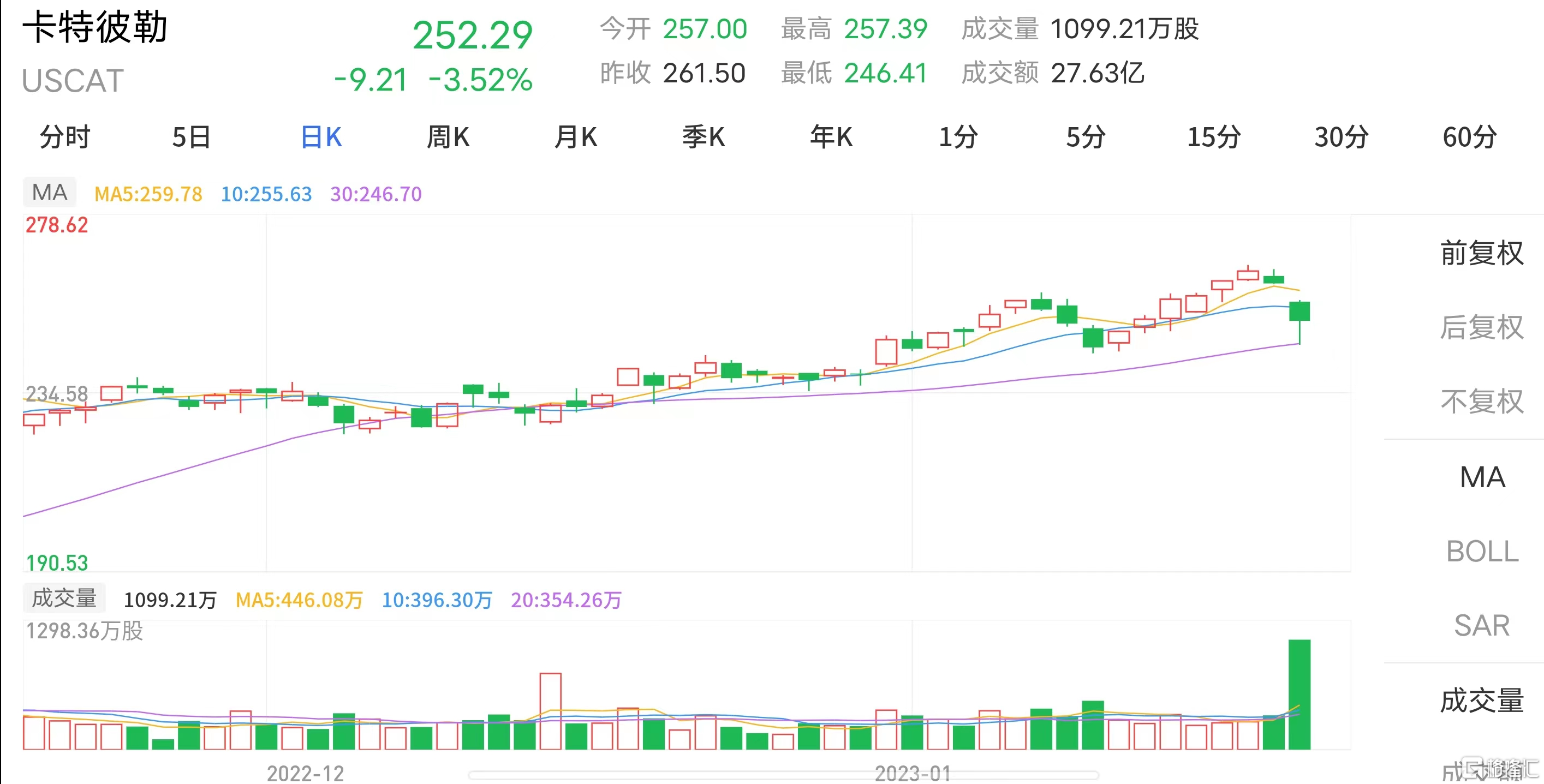Screen dimensions: 1544x784
Task: Choose the 15分 interval tab
Action: [1214, 136]
